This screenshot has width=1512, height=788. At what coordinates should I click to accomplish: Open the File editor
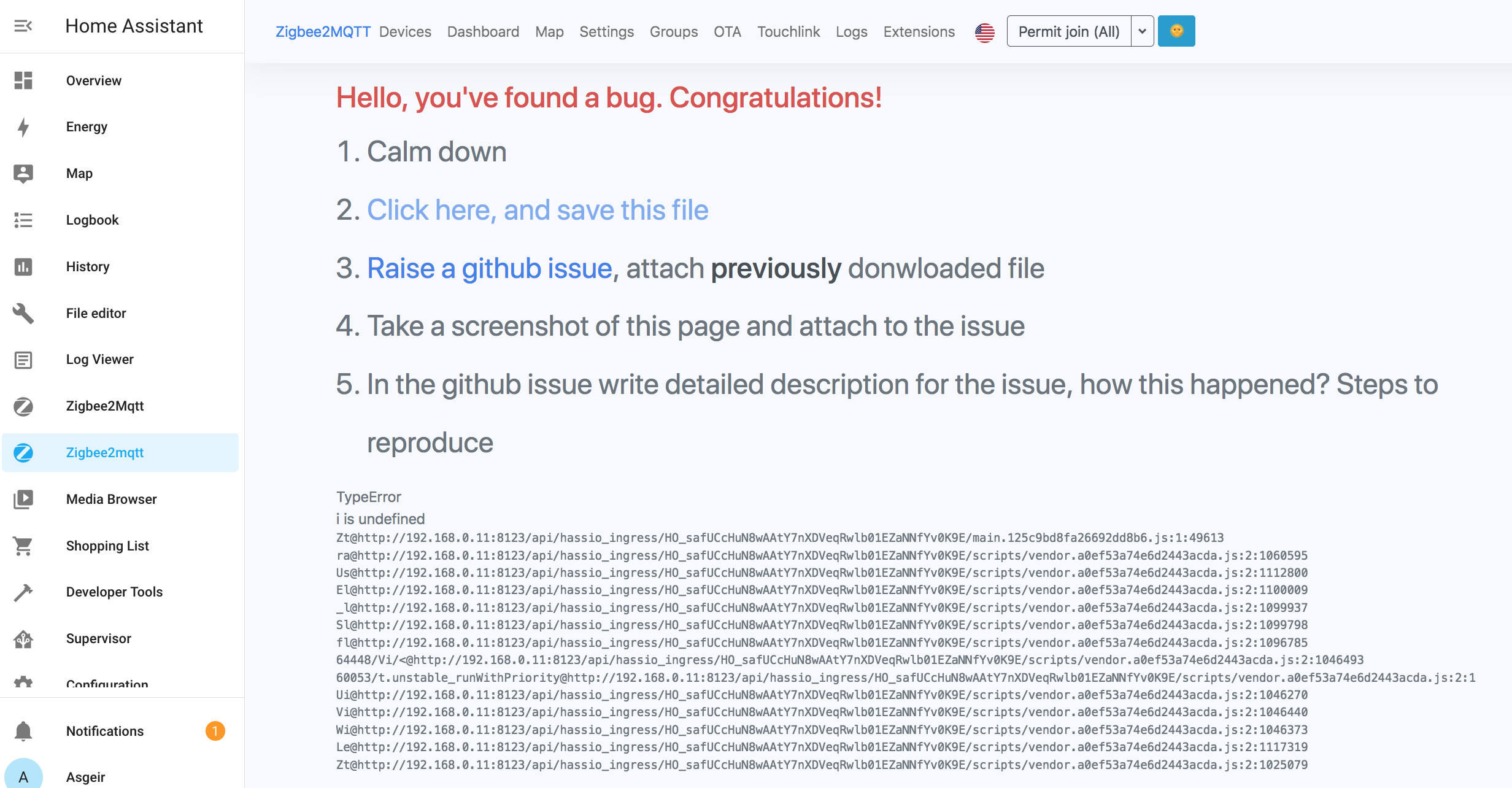click(x=96, y=313)
